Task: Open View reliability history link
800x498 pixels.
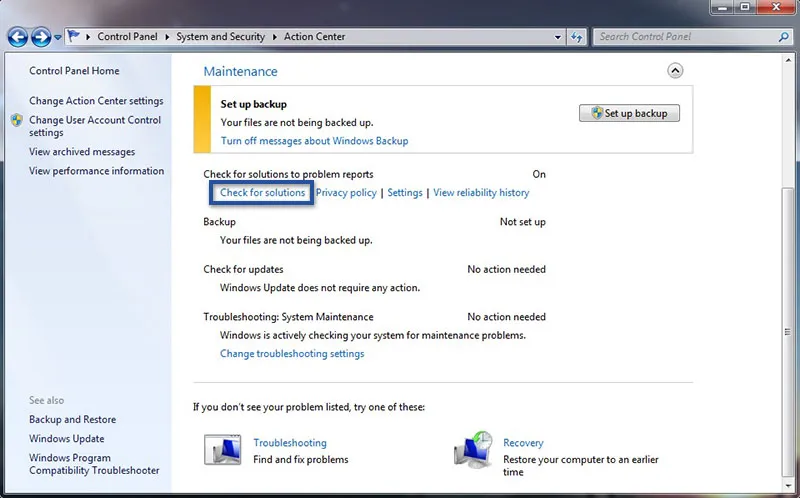Action: (x=481, y=192)
